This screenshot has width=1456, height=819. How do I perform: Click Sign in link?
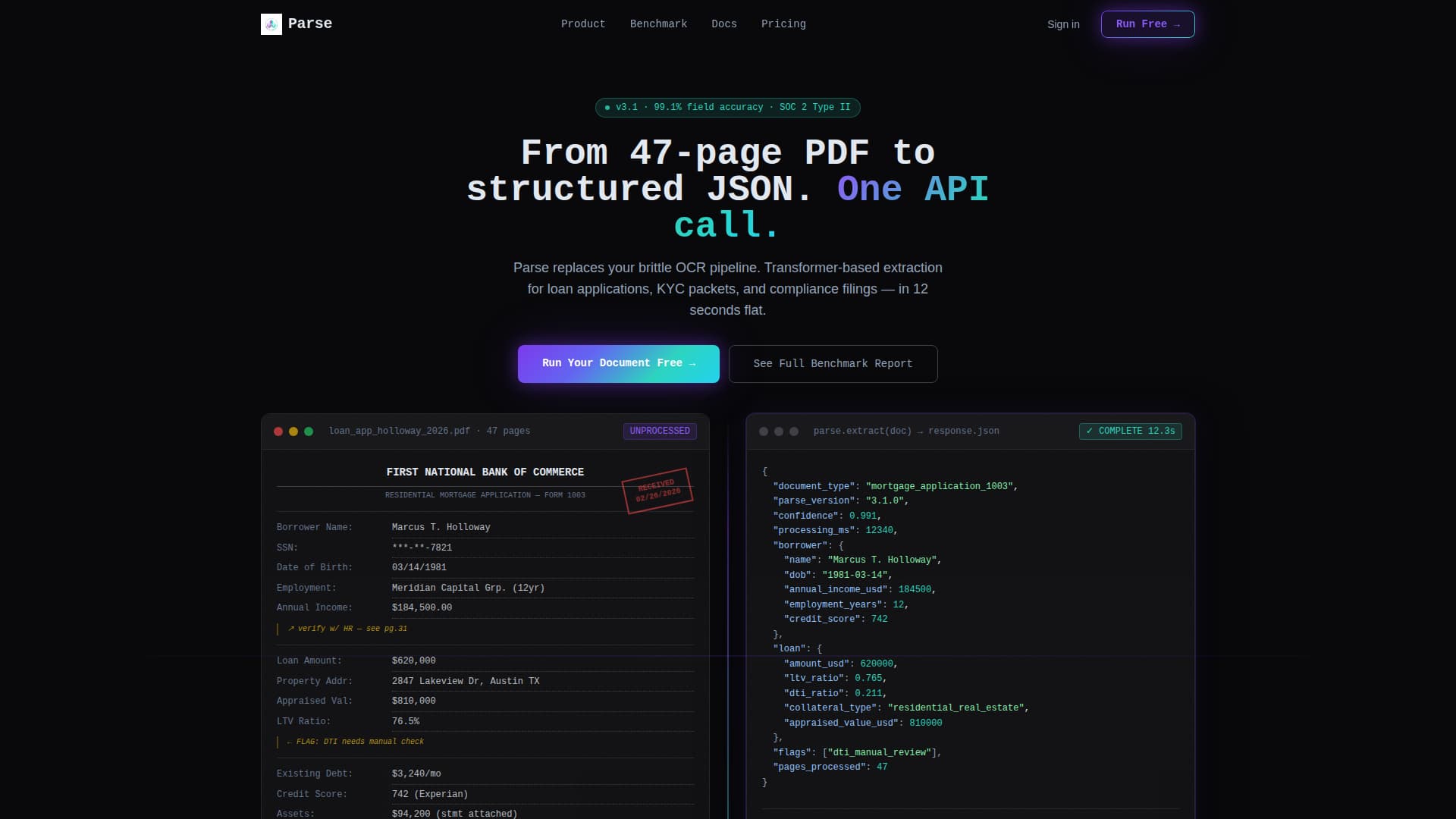(1063, 24)
